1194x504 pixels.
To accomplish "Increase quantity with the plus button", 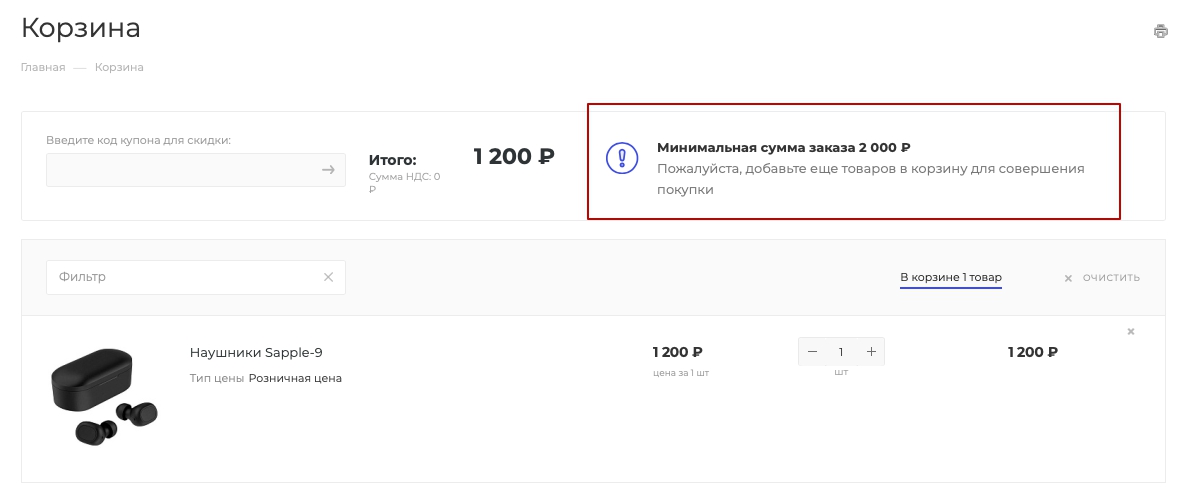I will 871,352.
